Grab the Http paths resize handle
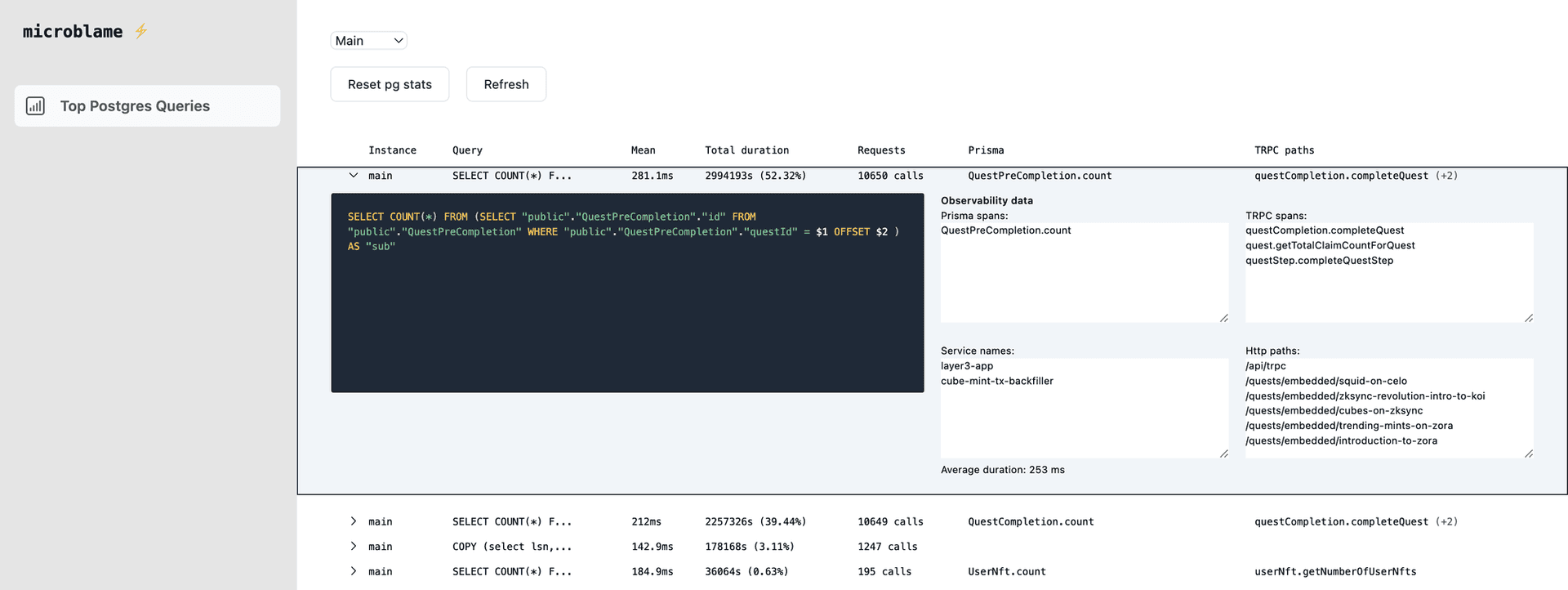 tap(1528, 454)
